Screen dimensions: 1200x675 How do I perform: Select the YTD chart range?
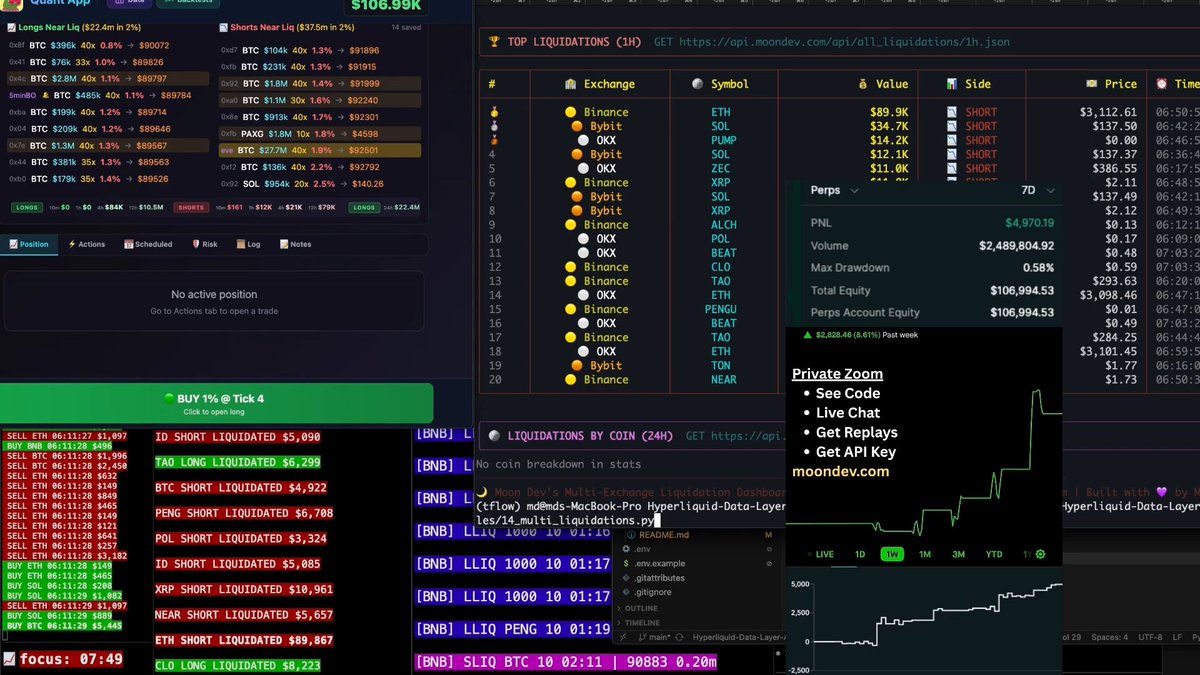tap(994, 554)
